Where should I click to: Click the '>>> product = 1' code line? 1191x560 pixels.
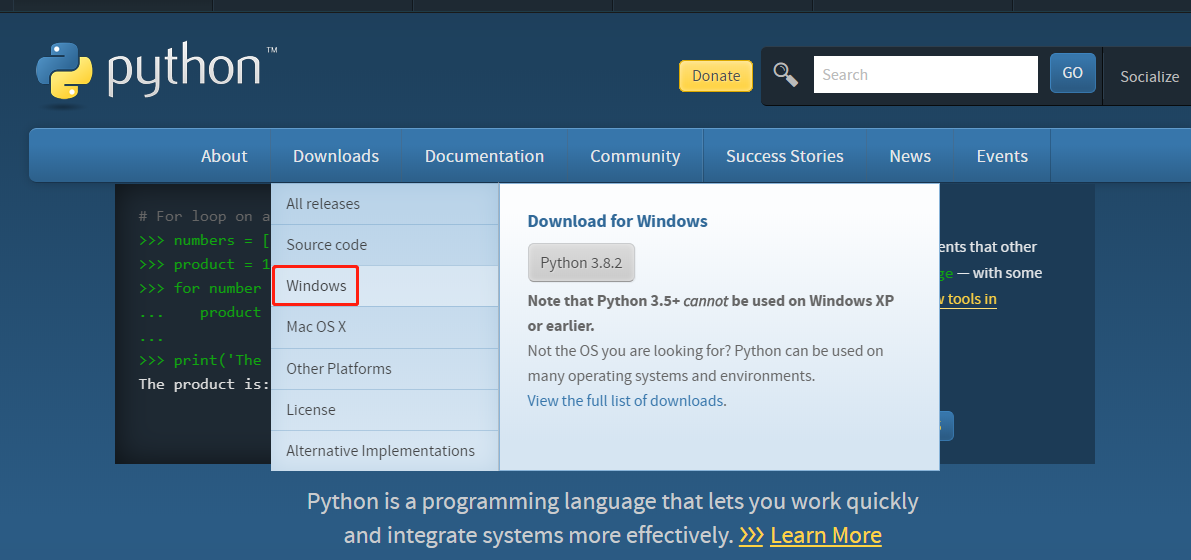[204, 264]
